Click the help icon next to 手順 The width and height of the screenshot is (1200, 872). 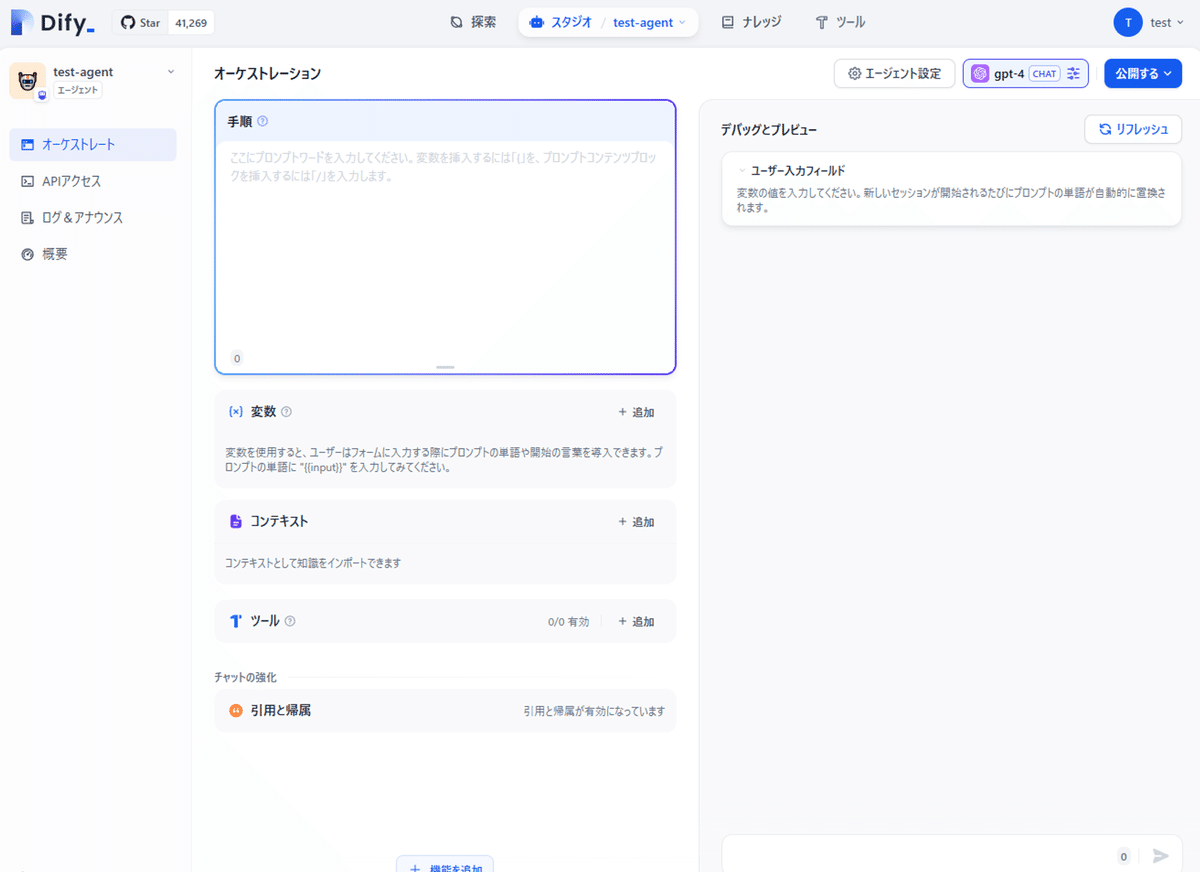point(263,121)
